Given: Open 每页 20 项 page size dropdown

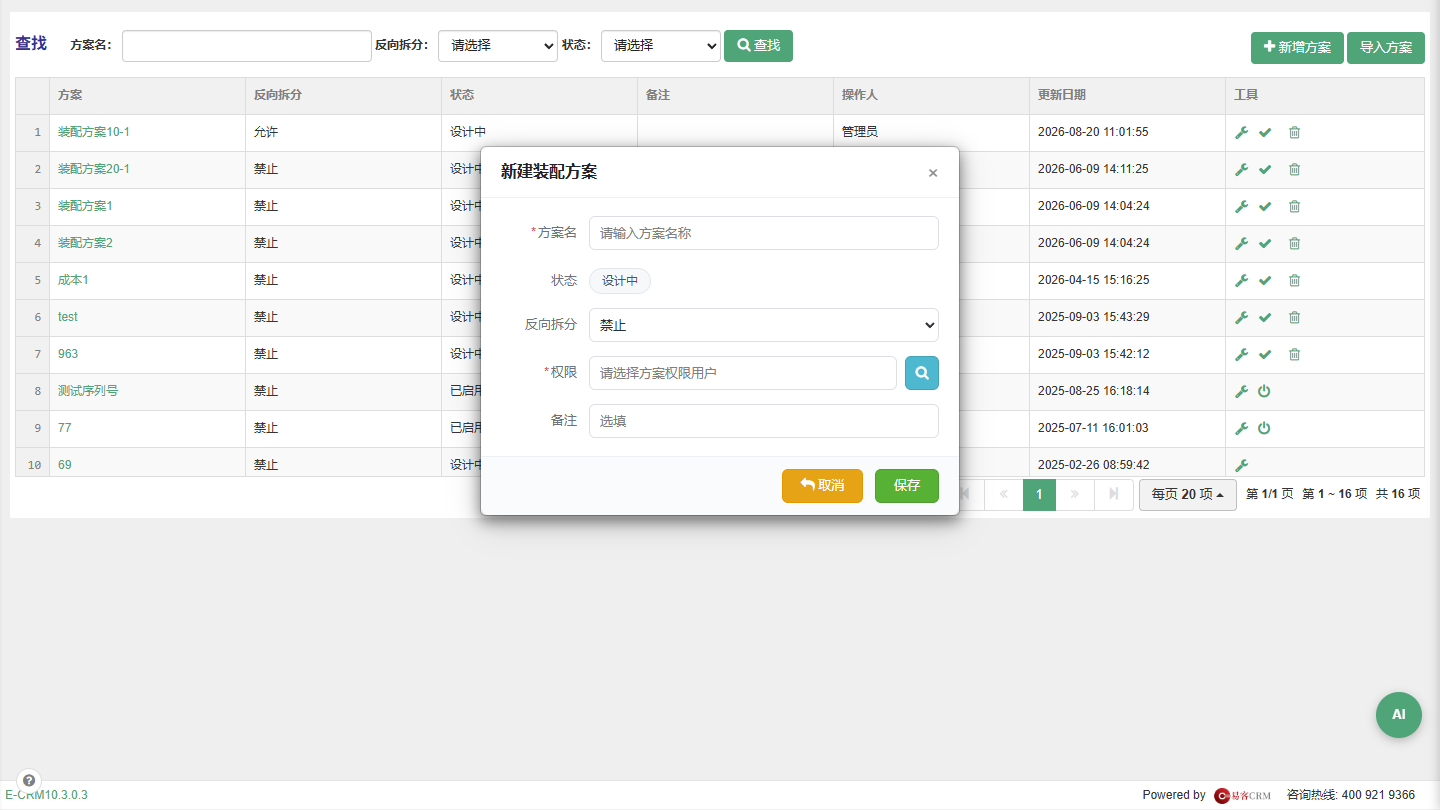Looking at the screenshot, I should coord(1188,494).
